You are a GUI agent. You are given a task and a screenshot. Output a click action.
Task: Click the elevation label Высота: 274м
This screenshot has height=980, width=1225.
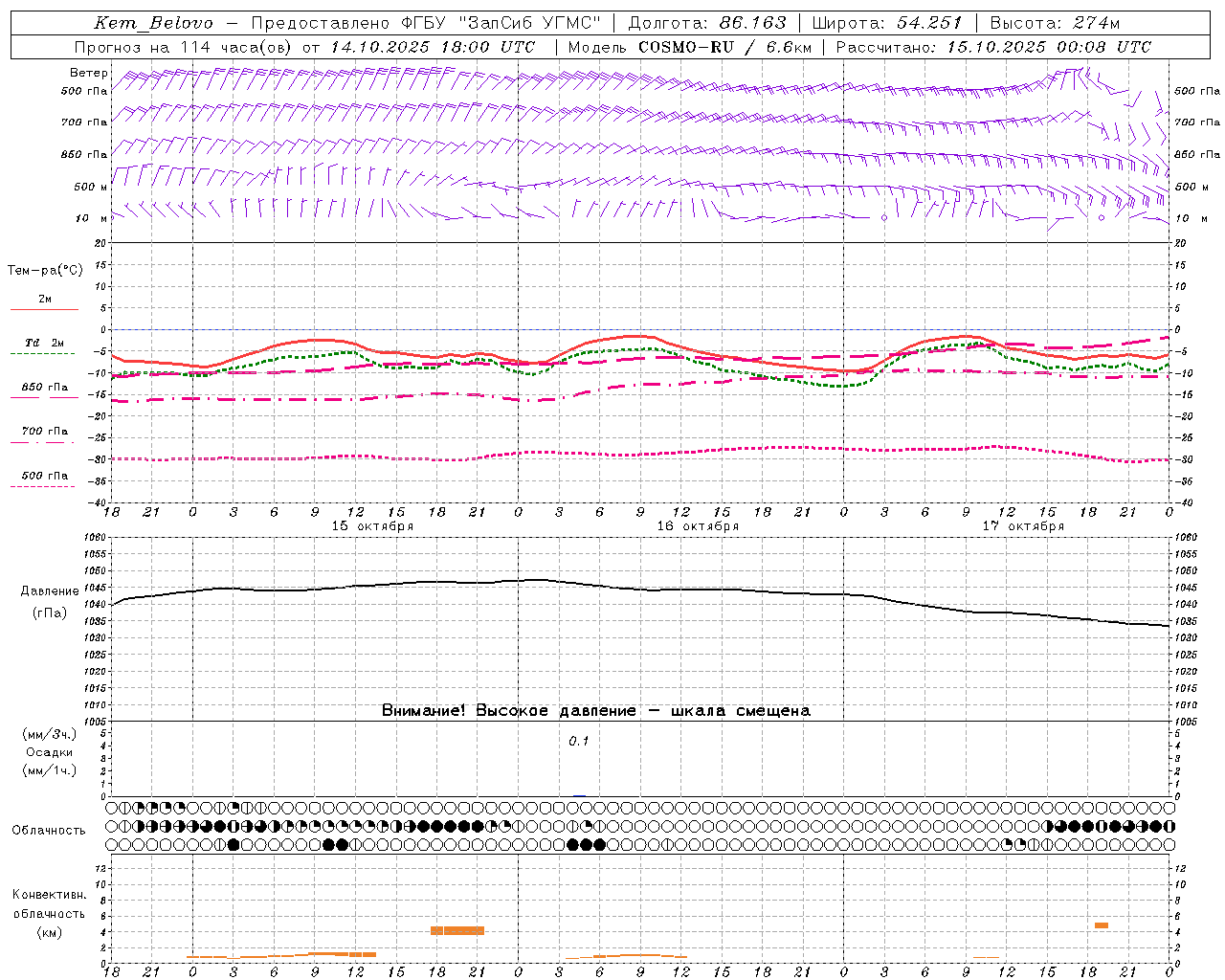(x=1055, y=23)
